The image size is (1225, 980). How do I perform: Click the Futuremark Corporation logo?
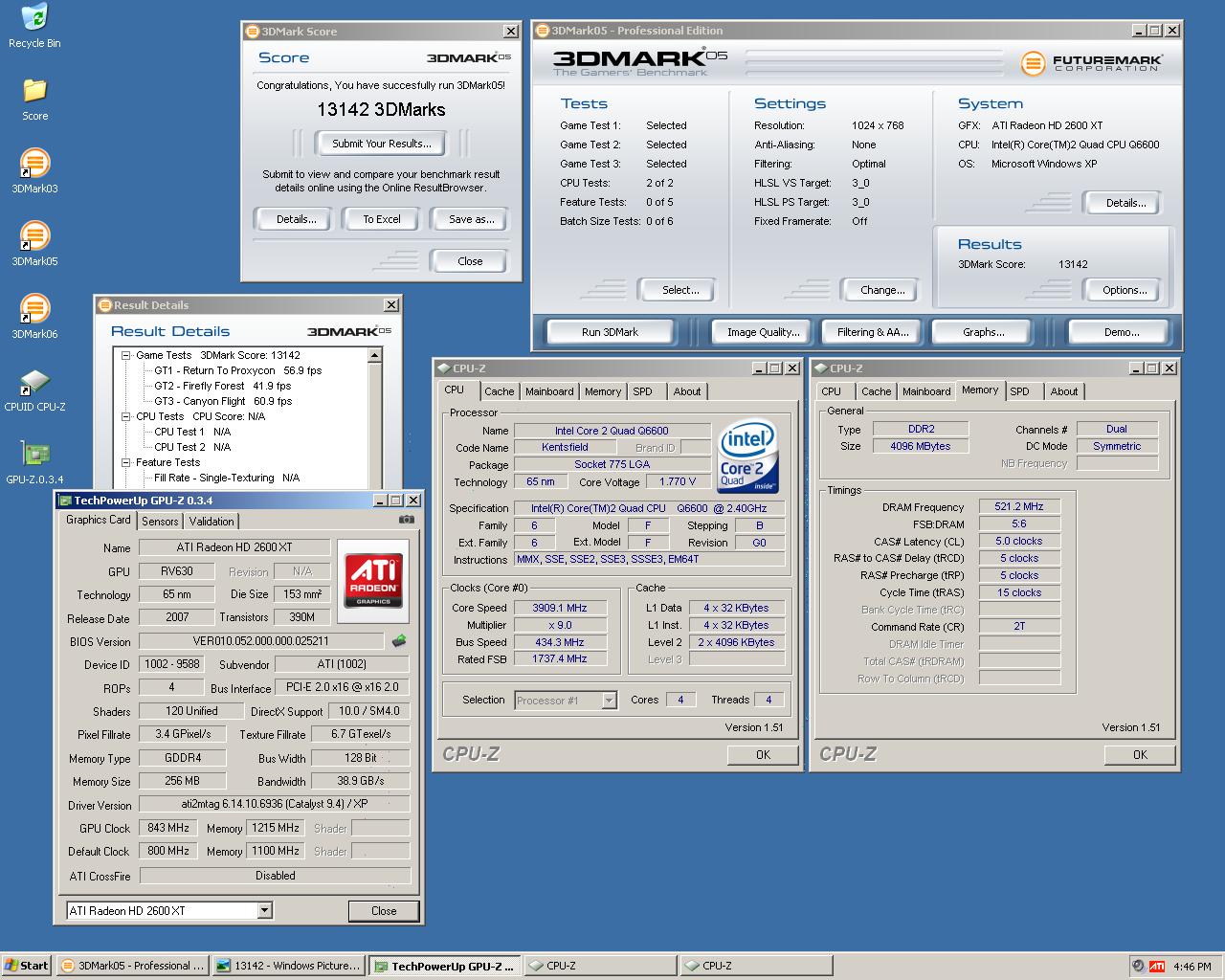pyautogui.click(x=1092, y=63)
